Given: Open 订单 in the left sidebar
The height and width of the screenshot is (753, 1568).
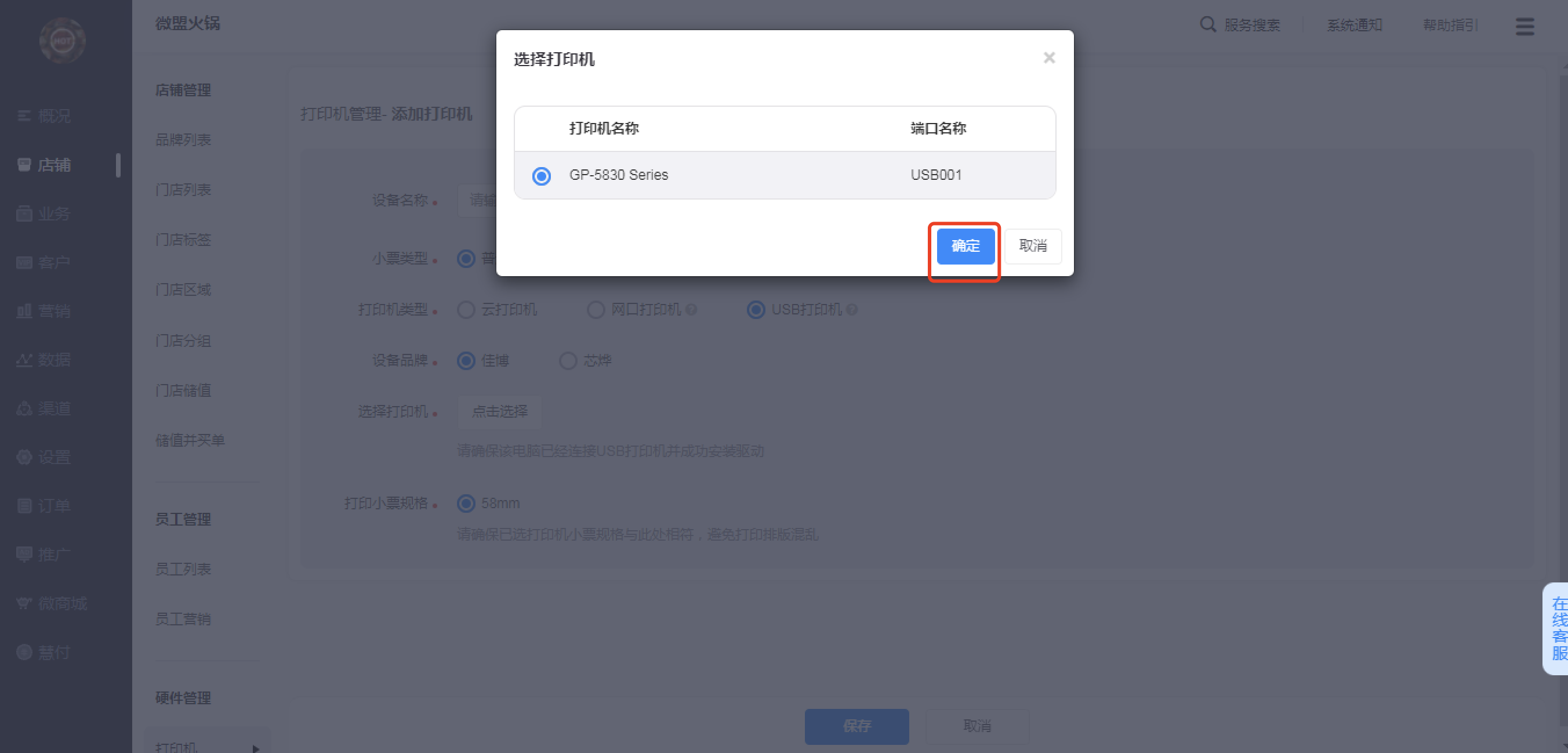Looking at the screenshot, I should click(x=44, y=506).
